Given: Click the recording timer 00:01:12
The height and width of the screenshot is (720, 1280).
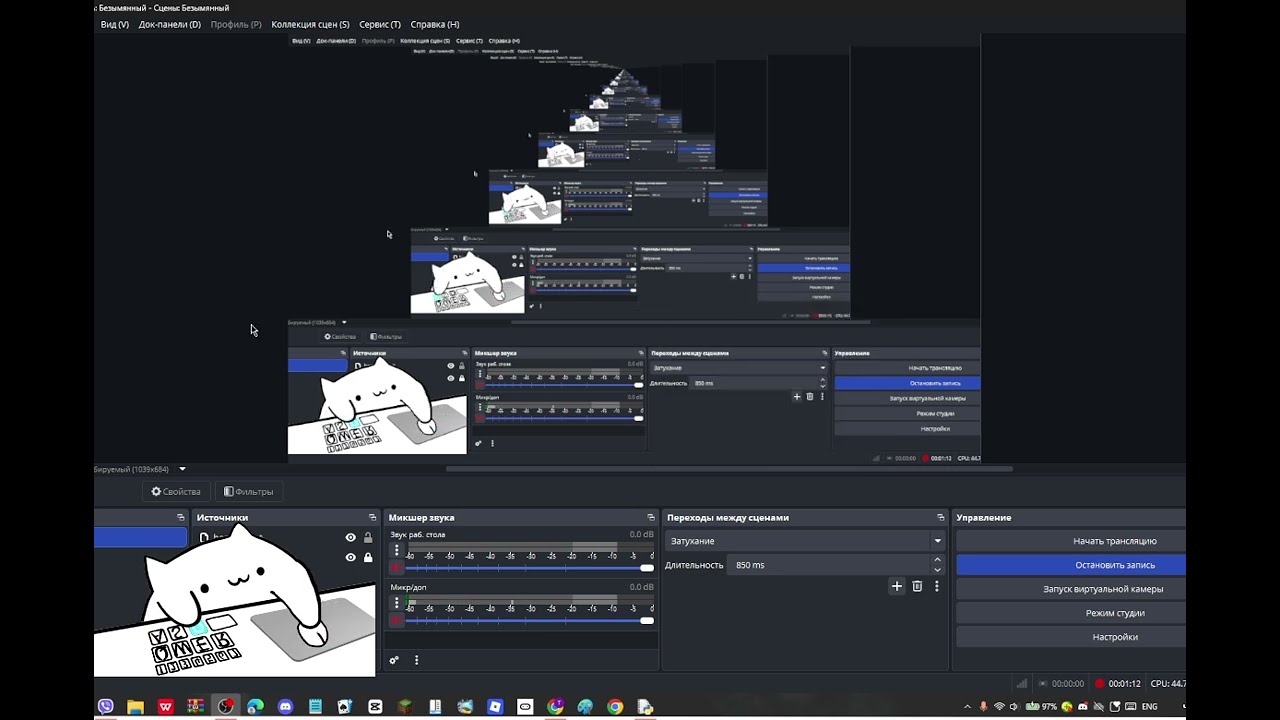Looking at the screenshot, I should click(1124, 684).
